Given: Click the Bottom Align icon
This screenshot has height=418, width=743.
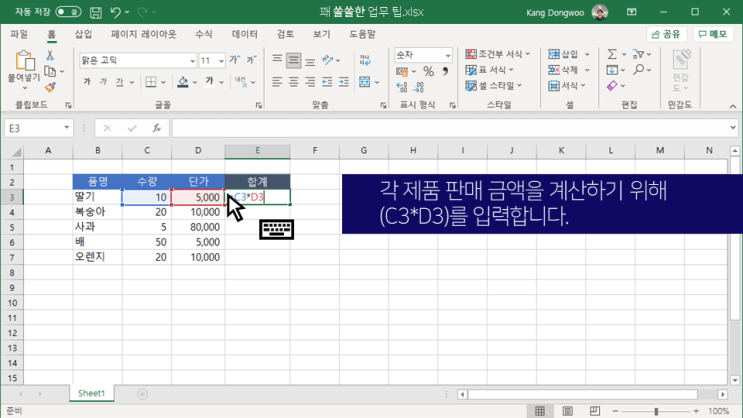Looking at the screenshot, I should click(310, 60).
